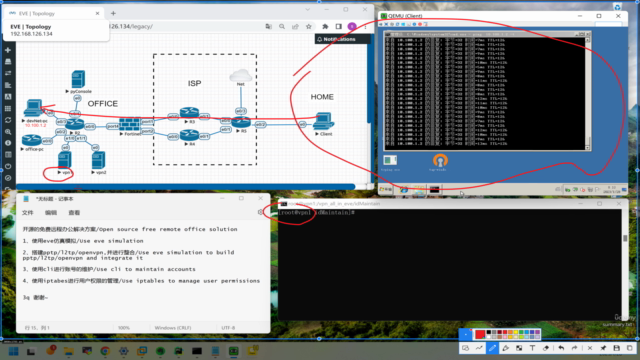Select the mosaic blur tool

519,348
